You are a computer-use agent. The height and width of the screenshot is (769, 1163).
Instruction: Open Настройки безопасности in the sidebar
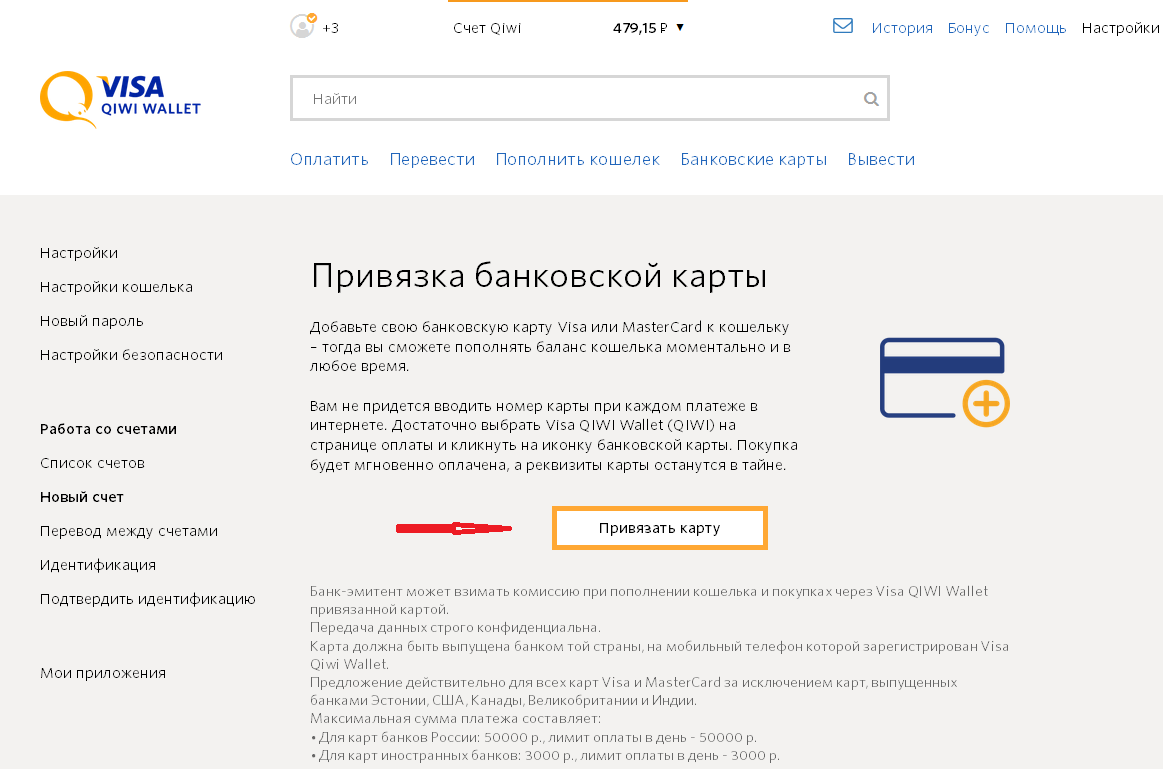131,355
